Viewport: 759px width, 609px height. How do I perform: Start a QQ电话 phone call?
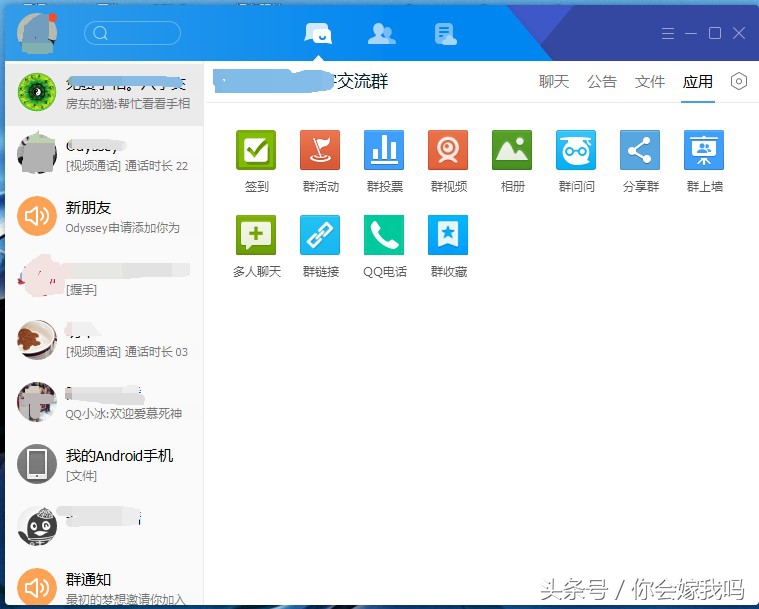pos(384,235)
